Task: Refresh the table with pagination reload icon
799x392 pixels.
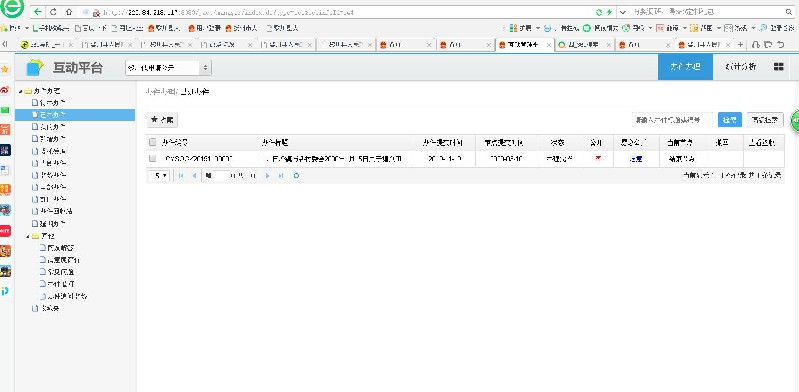Action: point(296,175)
